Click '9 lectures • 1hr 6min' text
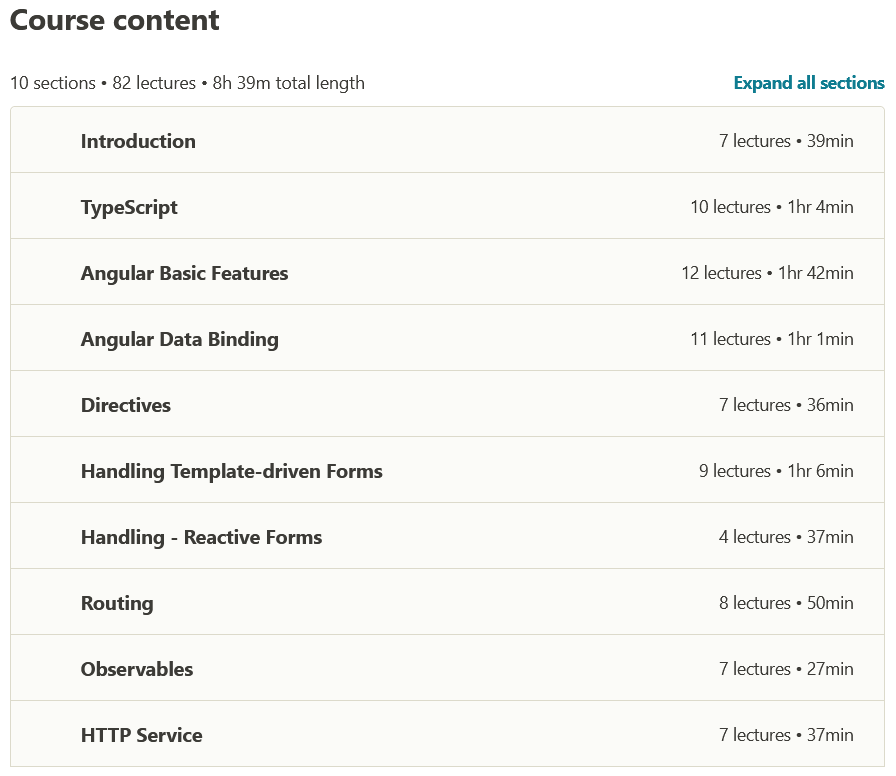The height and width of the screenshot is (776, 896). (776, 471)
